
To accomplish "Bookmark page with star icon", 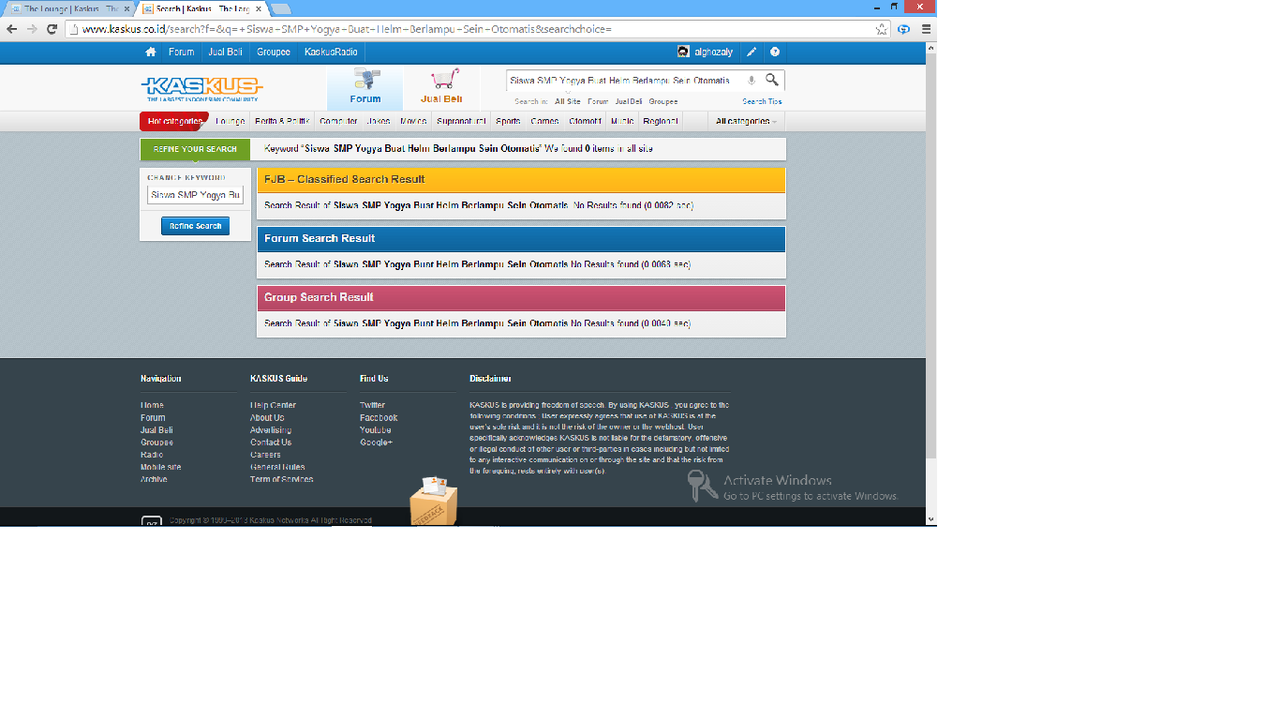I will click(x=881, y=29).
